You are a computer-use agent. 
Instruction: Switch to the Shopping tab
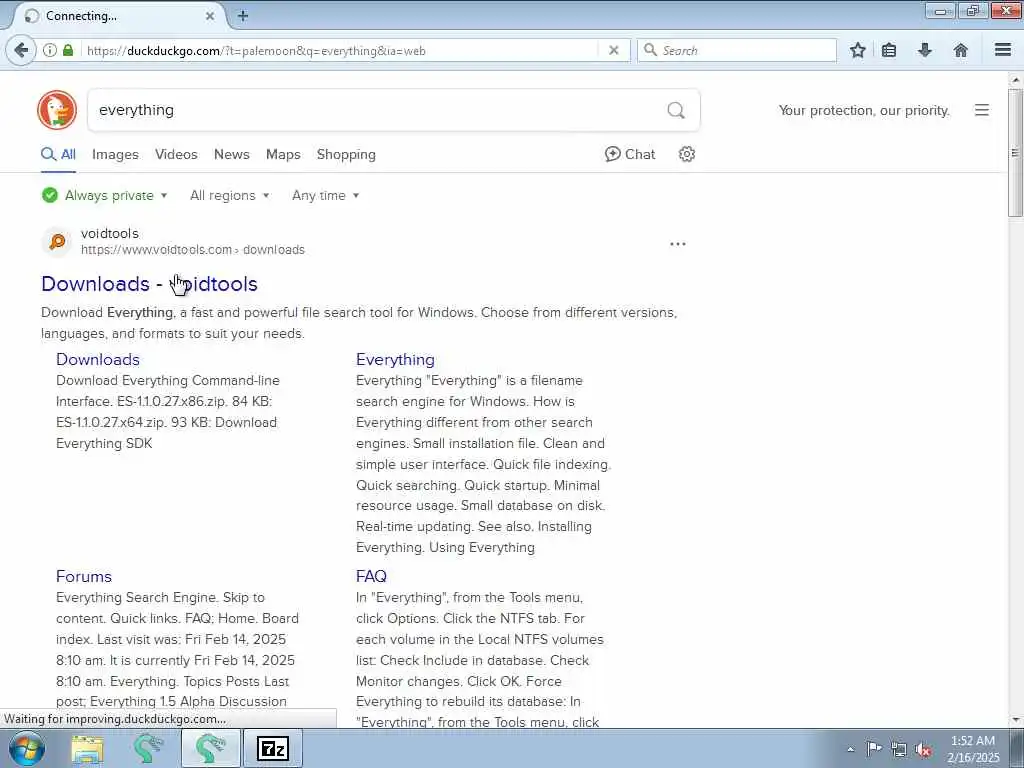pos(346,154)
